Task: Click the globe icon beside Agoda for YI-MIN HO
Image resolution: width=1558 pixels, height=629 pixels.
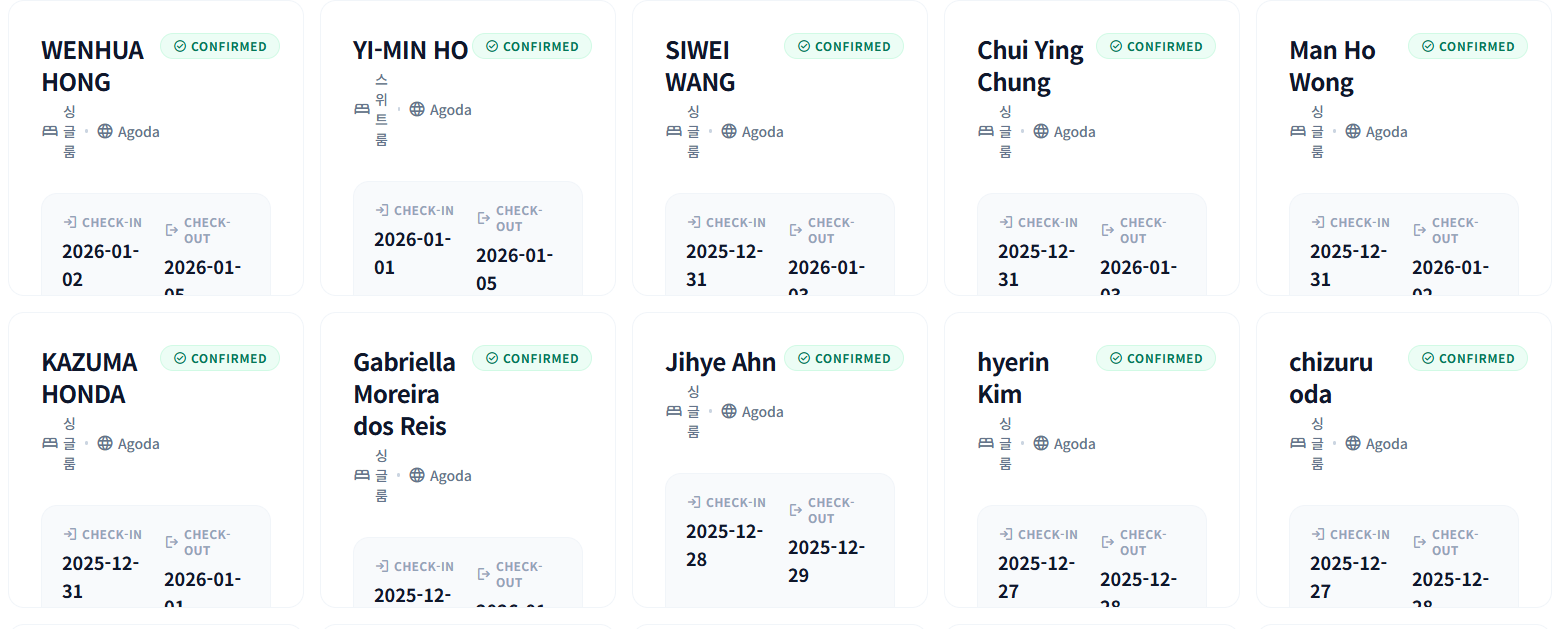Action: tap(417, 109)
